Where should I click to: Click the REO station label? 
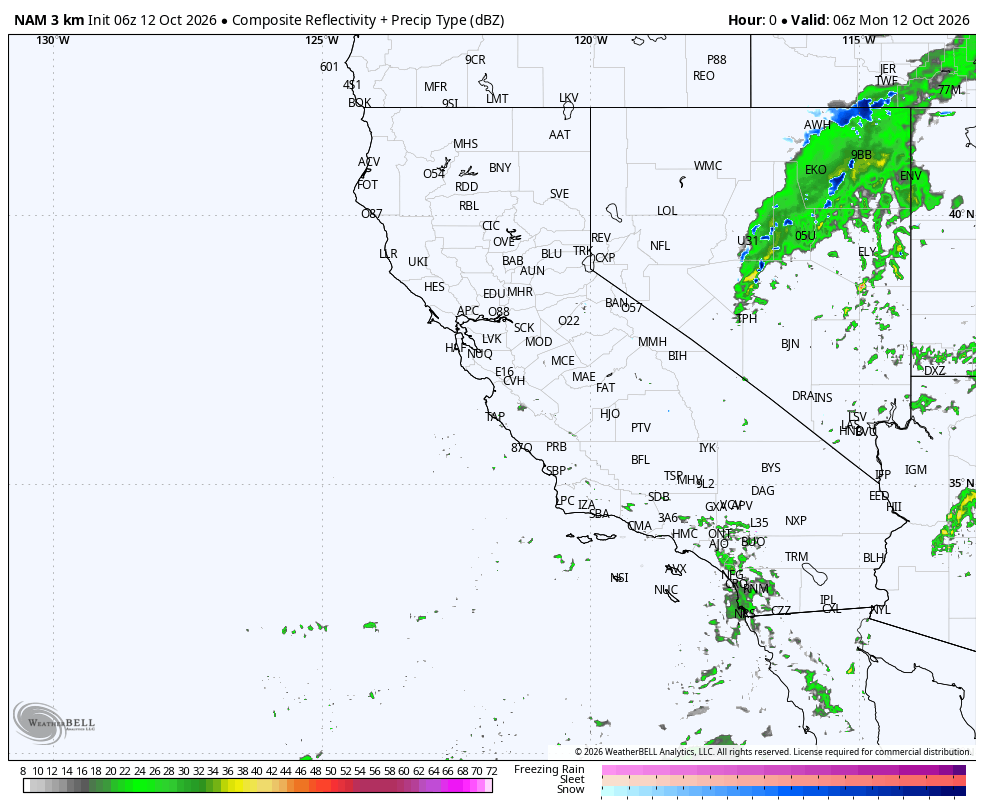click(x=703, y=75)
